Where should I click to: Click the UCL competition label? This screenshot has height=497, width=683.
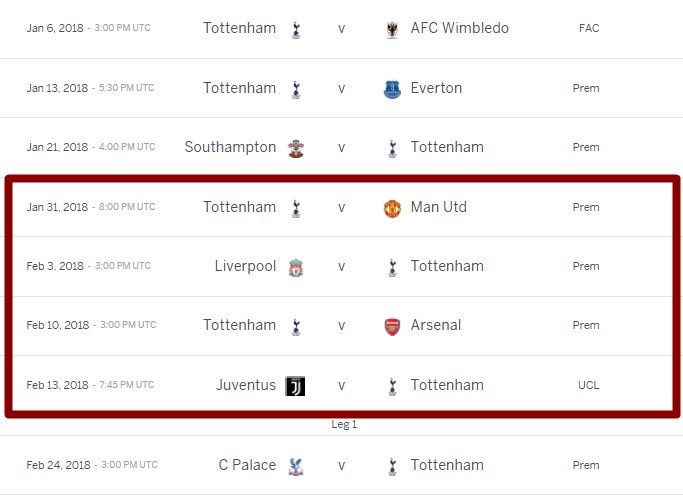pyautogui.click(x=588, y=385)
